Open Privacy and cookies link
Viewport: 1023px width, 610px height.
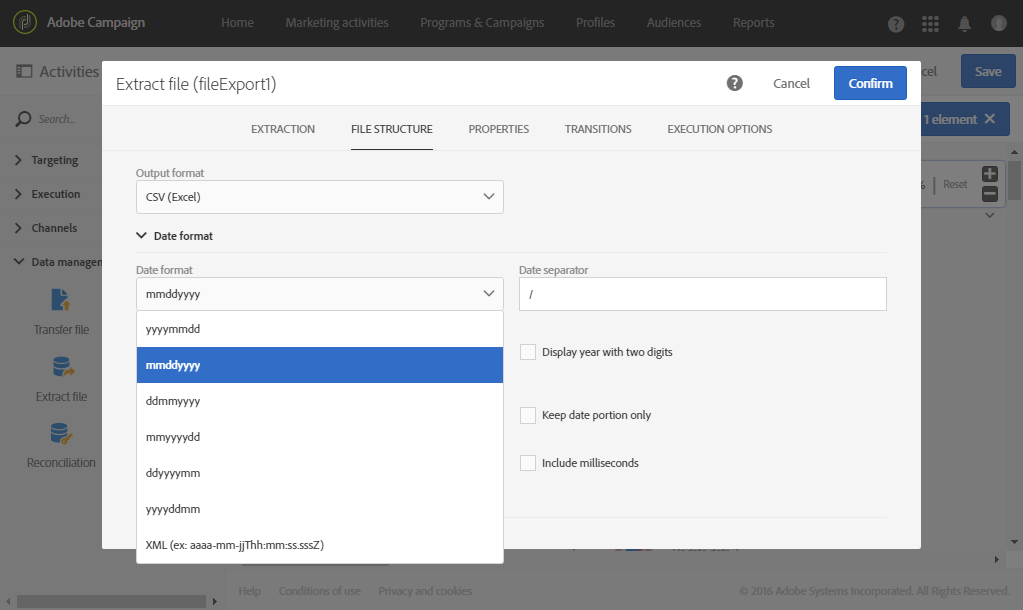[425, 590]
